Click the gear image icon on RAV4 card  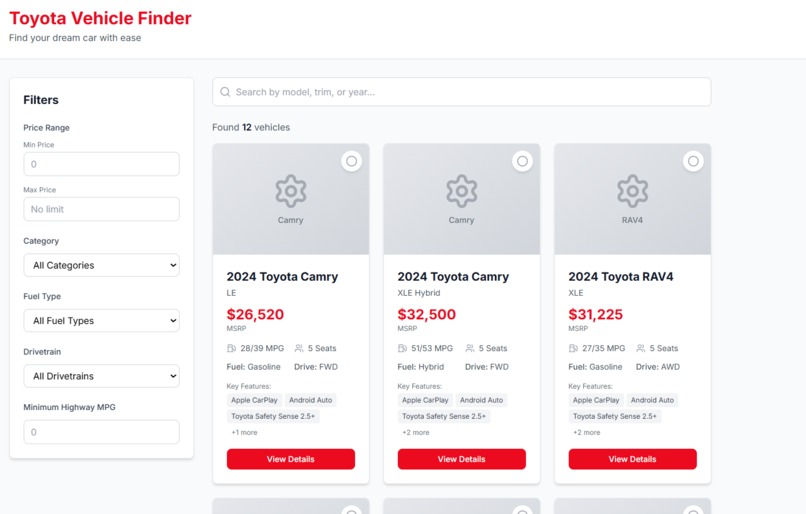pos(632,191)
